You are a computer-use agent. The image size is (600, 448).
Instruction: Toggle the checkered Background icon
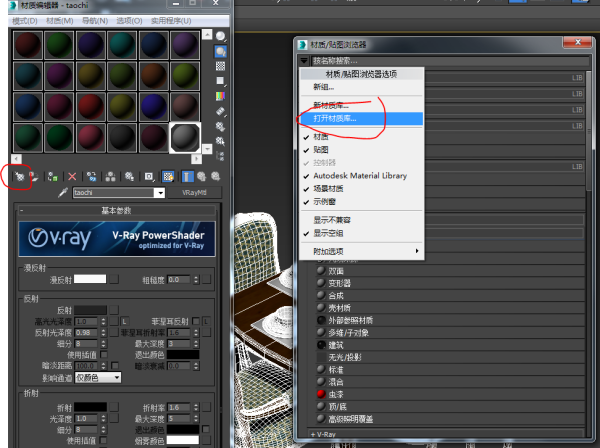click(220, 66)
